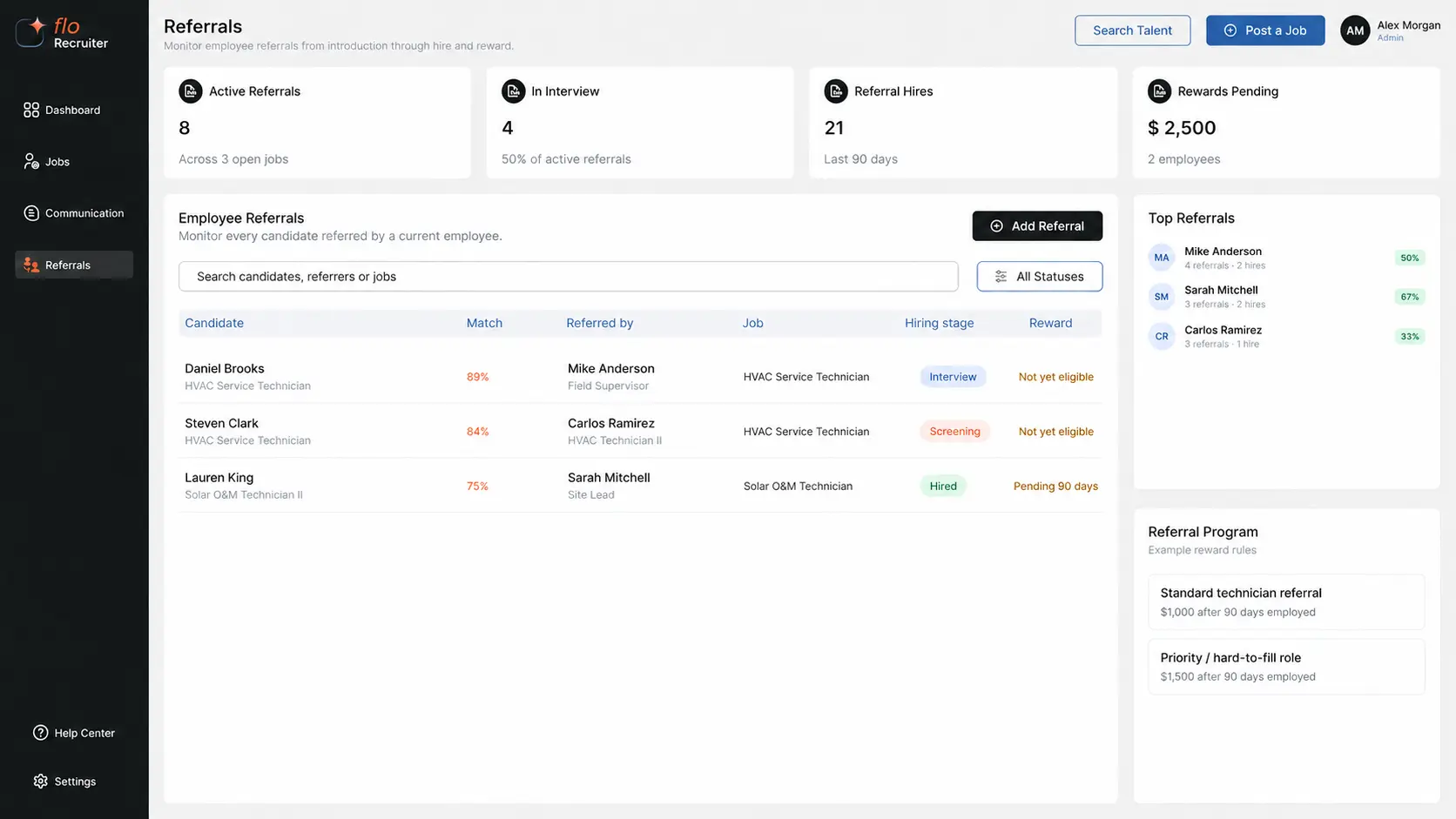Image resolution: width=1456 pixels, height=819 pixels.
Task: Click the SM avatar for Sarah Mitchell
Action: (x=1162, y=297)
